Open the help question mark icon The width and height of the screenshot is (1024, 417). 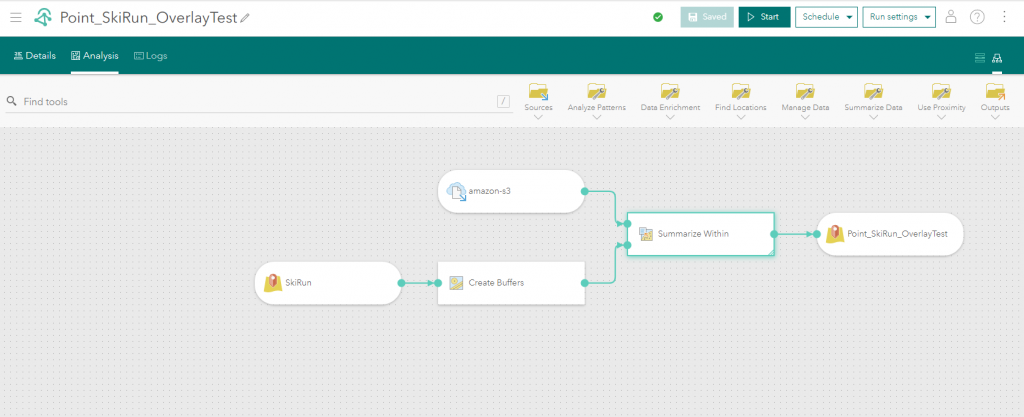pos(977,17)
